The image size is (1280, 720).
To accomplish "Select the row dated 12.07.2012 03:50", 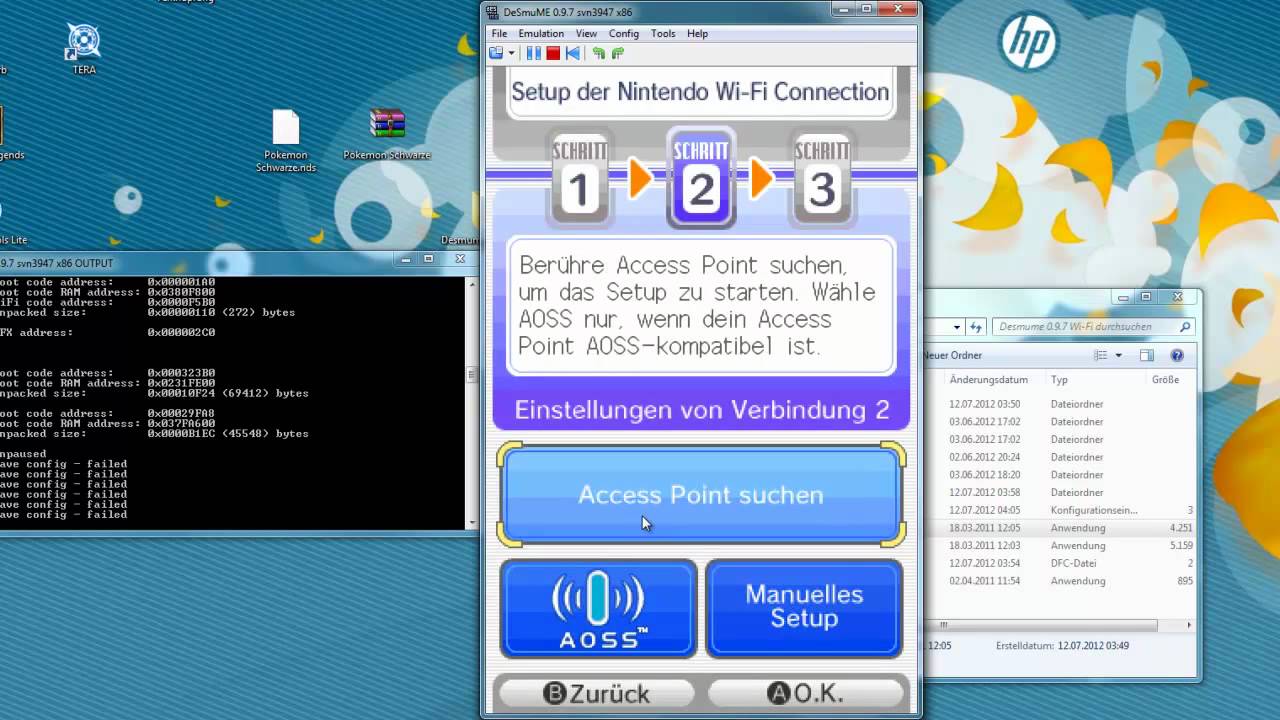I will [x=1060, y=404].
